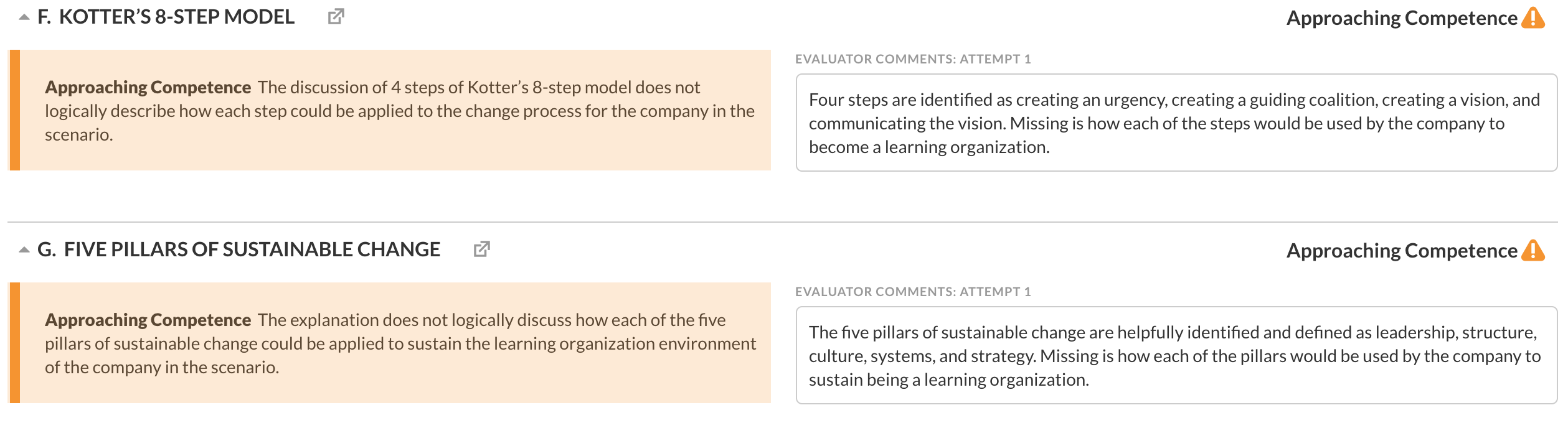The height and width of the screenshot is (428, 1568).
Task: Click the Kotter rubric description orange panel
Action: pos(389,110)
